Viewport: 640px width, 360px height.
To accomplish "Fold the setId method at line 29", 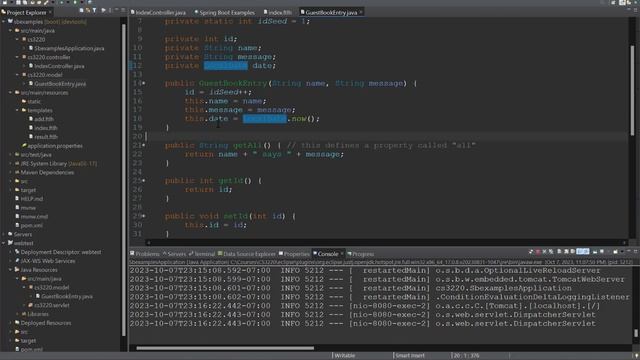I will pyautogui.click(x=144, y=216).
